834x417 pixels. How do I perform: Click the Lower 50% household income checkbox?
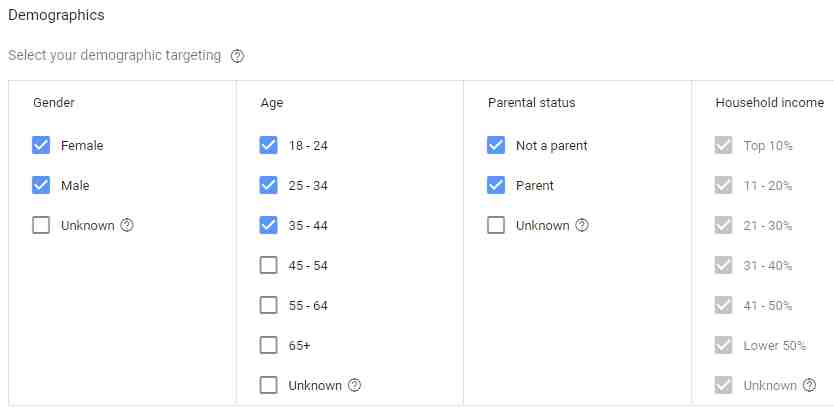coord(723,345)
